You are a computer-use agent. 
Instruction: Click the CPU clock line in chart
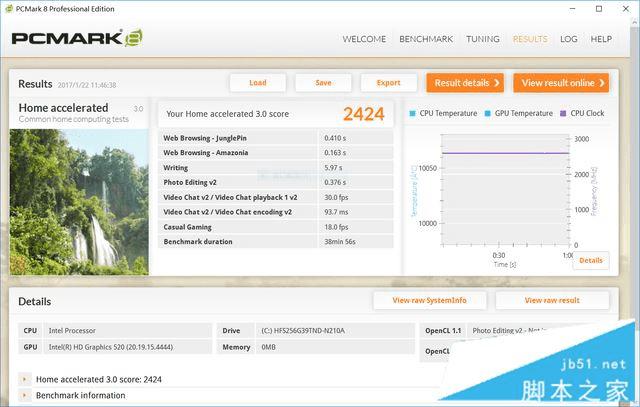(506, 153)
